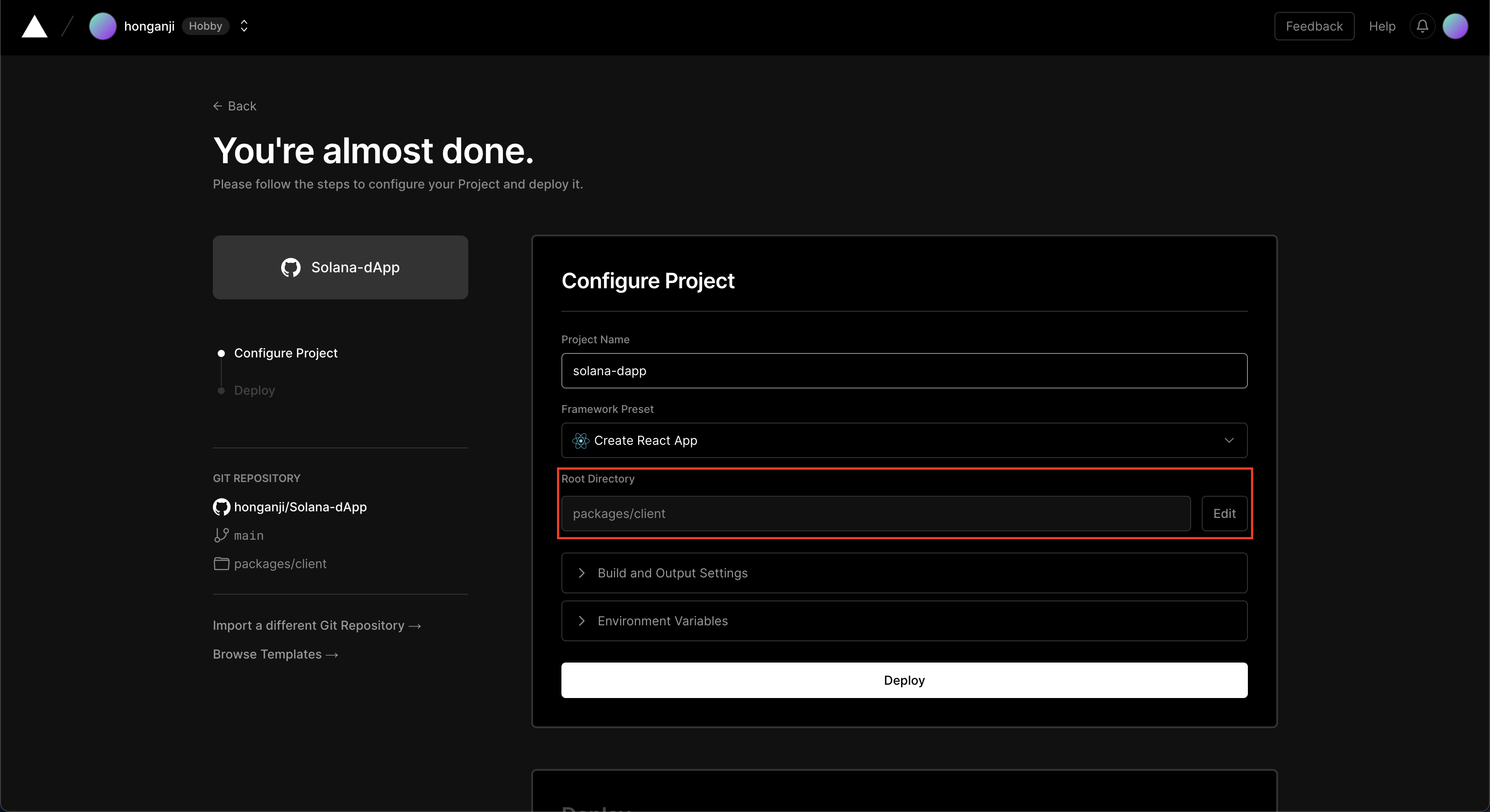Click the honganji team name
This screenshot has height=812, width=1490.
[x=149, y=27]
